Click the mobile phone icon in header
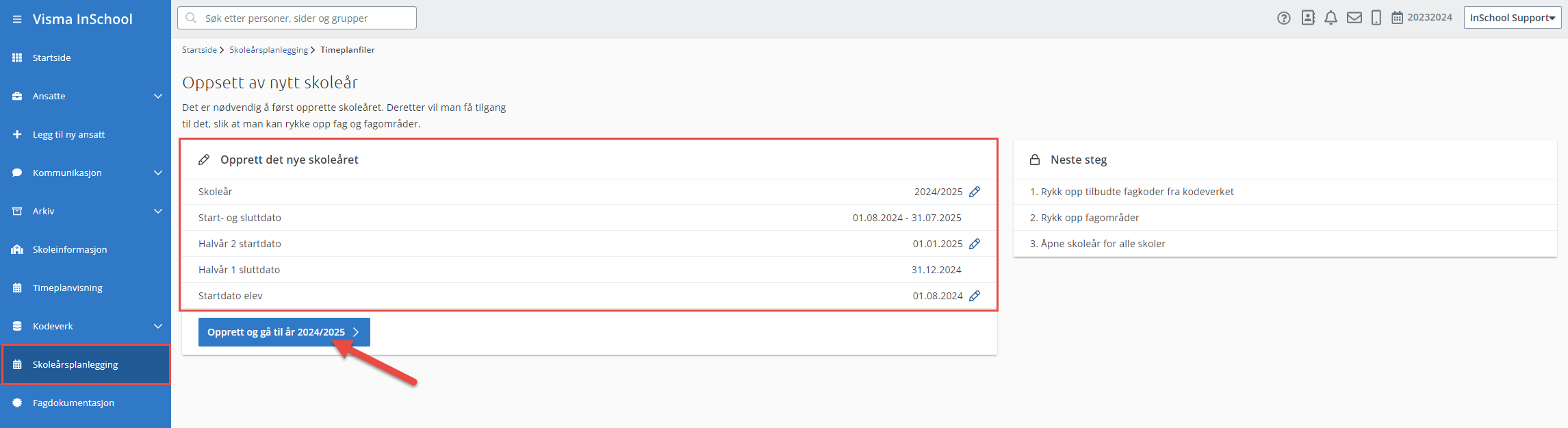The height and width of the screenshot is (428, 1568). coord(1376,18)
